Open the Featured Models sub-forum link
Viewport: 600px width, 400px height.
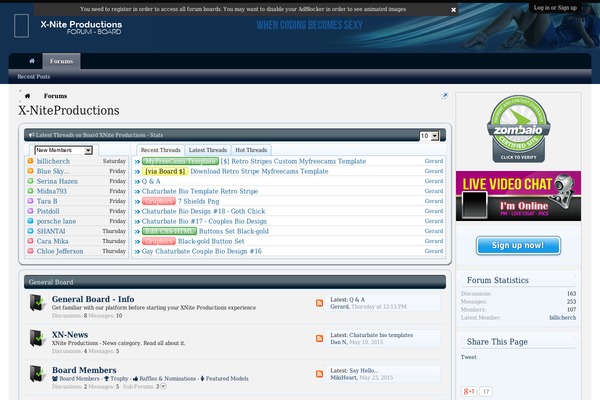224,379
